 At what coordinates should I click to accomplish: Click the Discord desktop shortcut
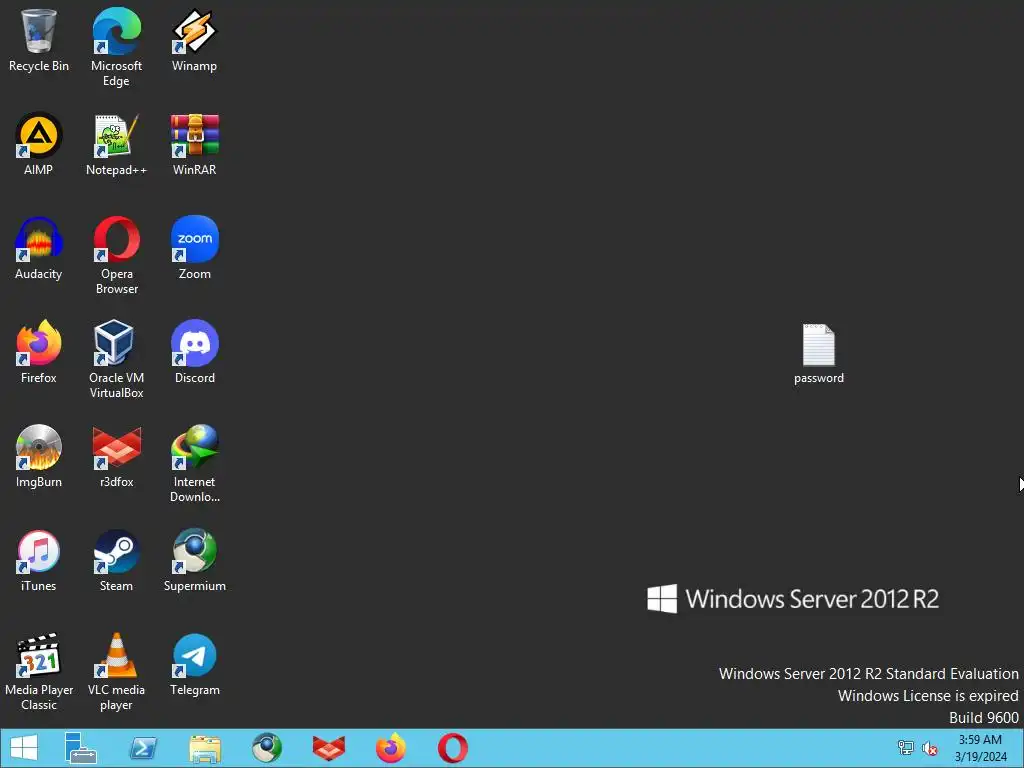coord(195,352)
